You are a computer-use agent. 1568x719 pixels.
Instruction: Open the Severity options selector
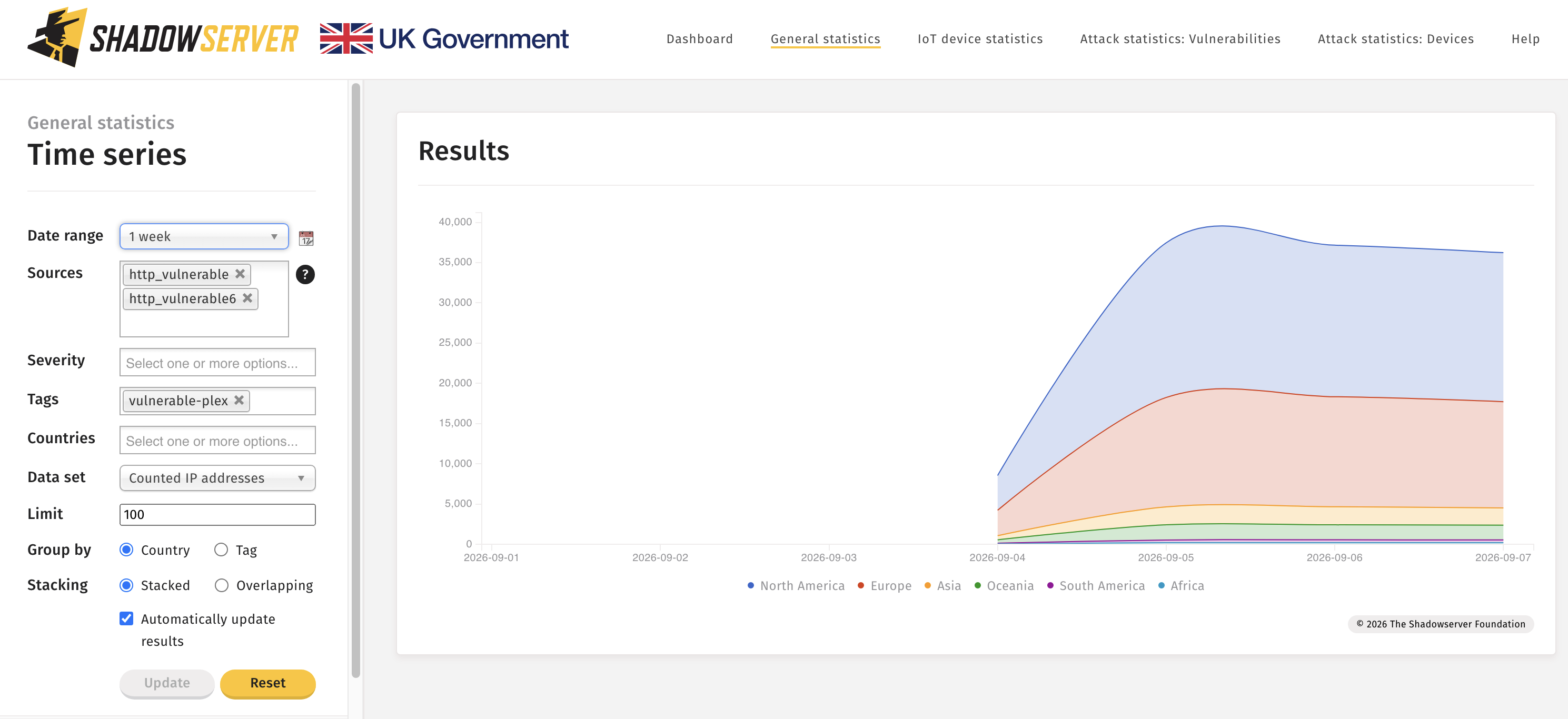click(x=217, y=363)
